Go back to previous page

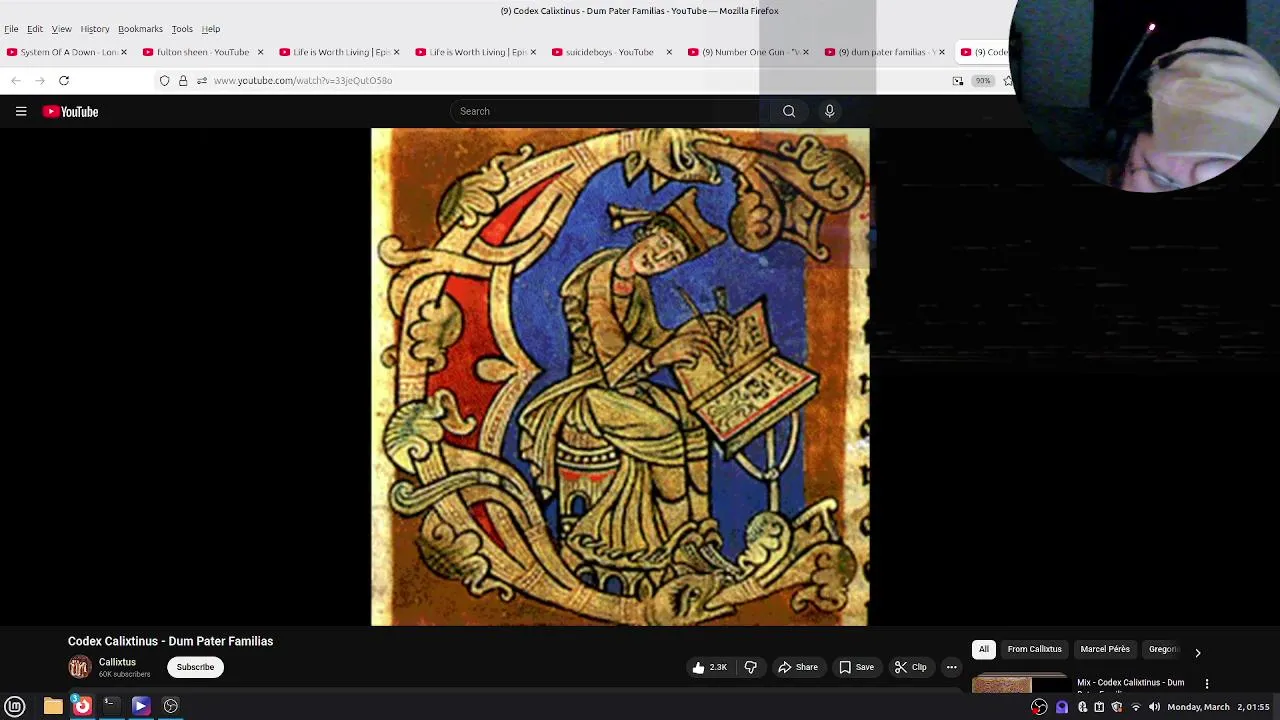pos(15,80)
